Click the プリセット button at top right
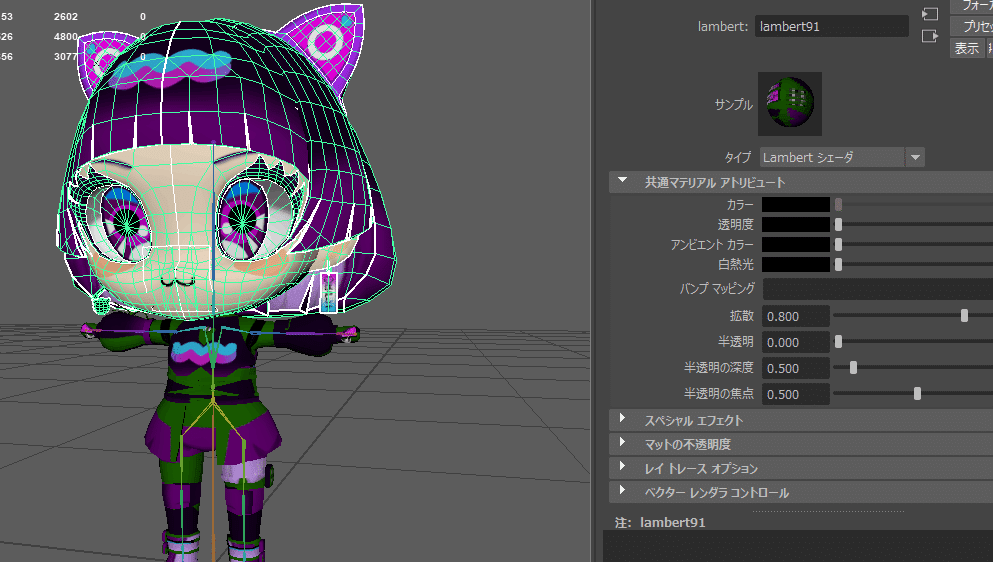 click(x=973, y=26)
